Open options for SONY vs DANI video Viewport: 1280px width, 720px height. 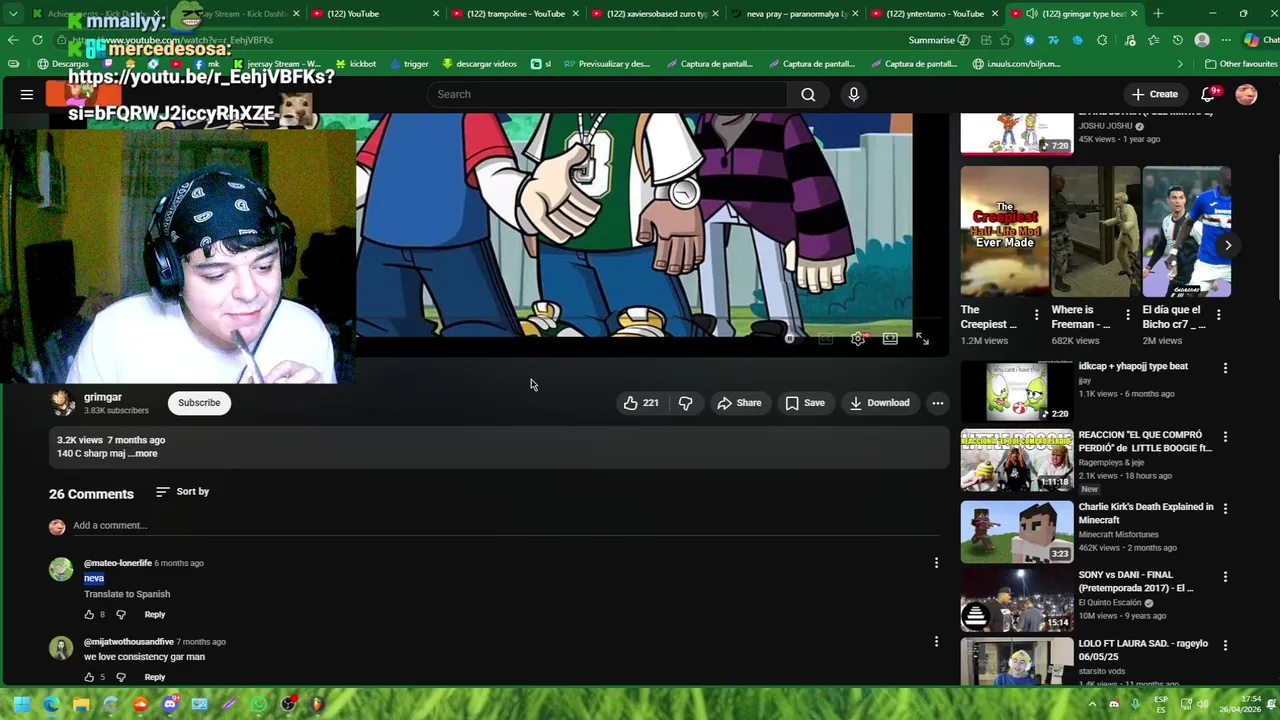pyautogui.click(x=1225, y=577)
